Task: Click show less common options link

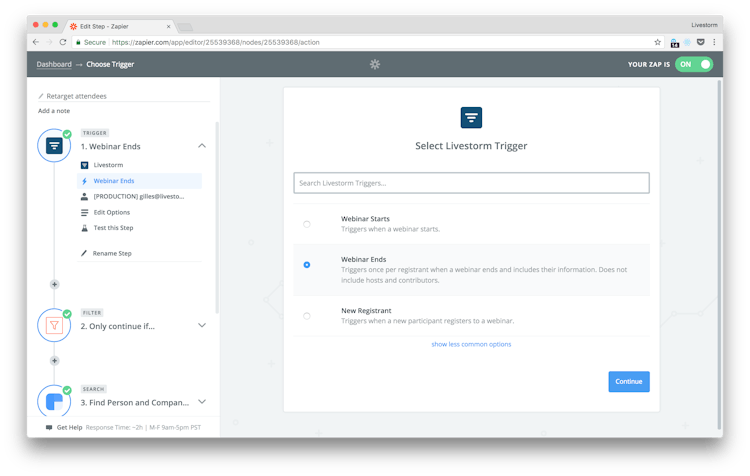Action: (x=471, y=344)
